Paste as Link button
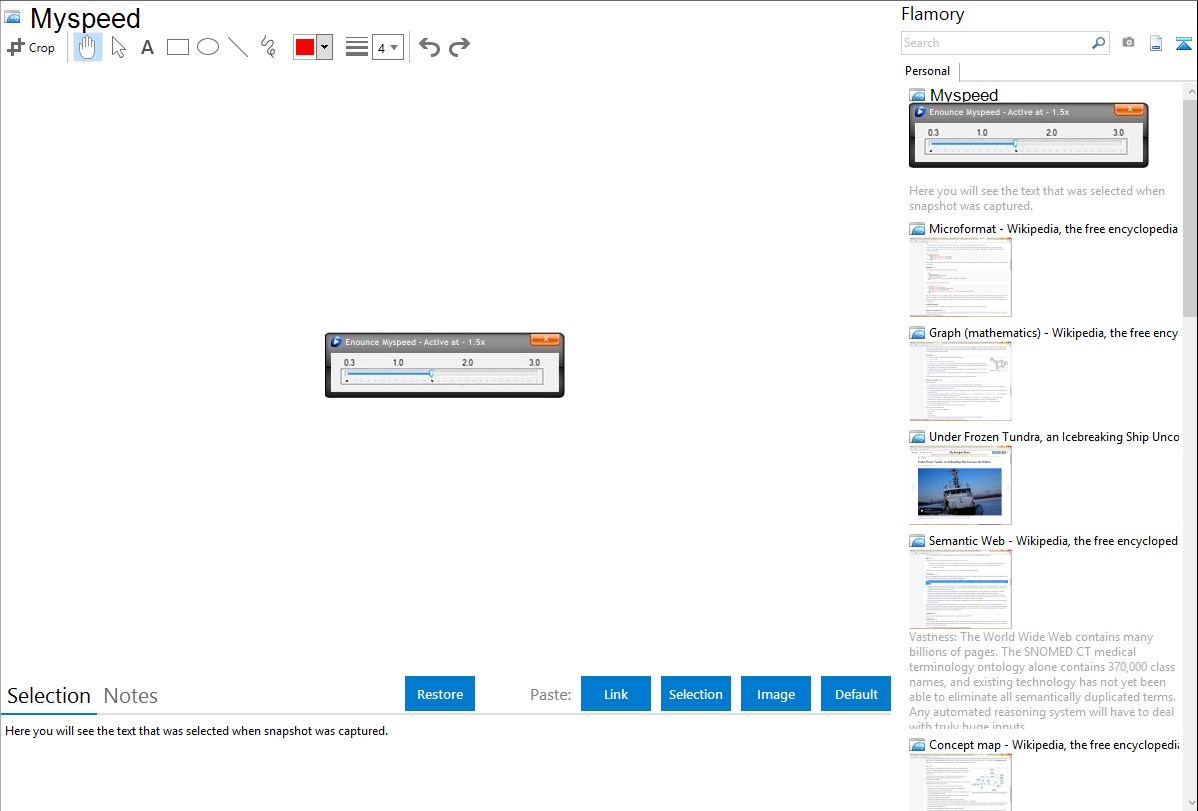 [616, 694]
